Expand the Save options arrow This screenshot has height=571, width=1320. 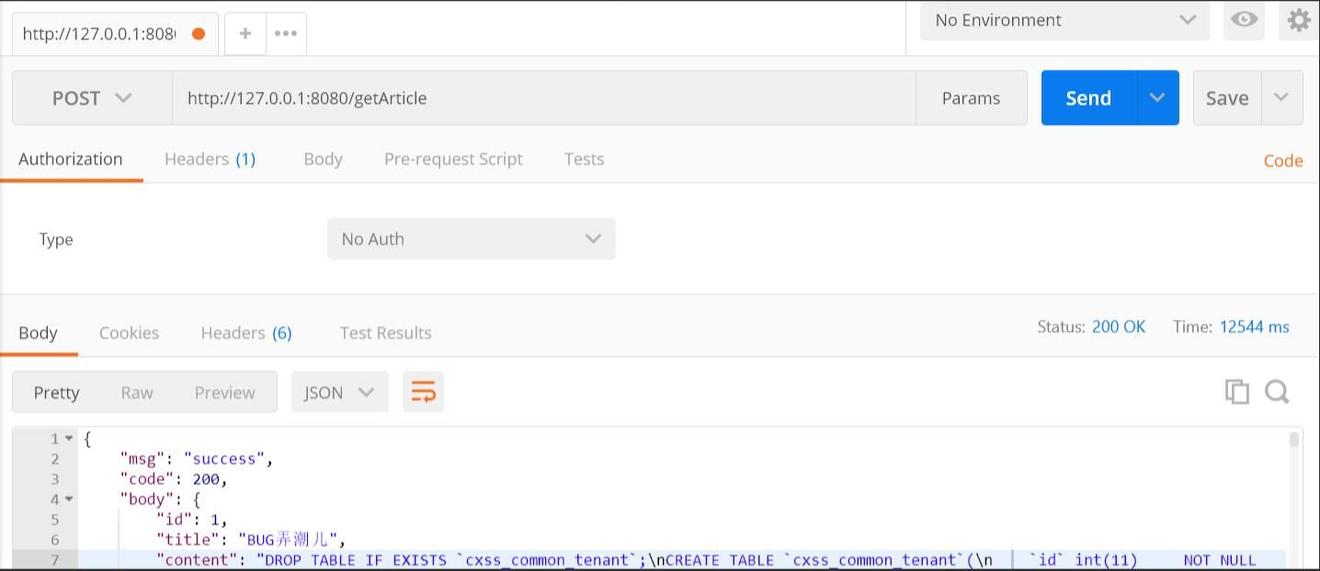coord(1282,98)
